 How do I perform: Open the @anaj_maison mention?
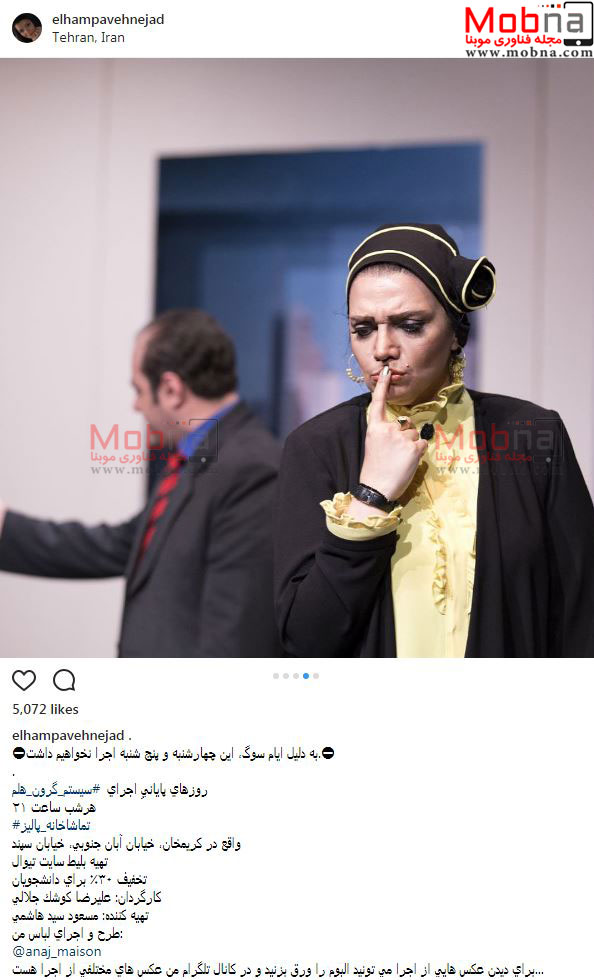click(56, 951)
